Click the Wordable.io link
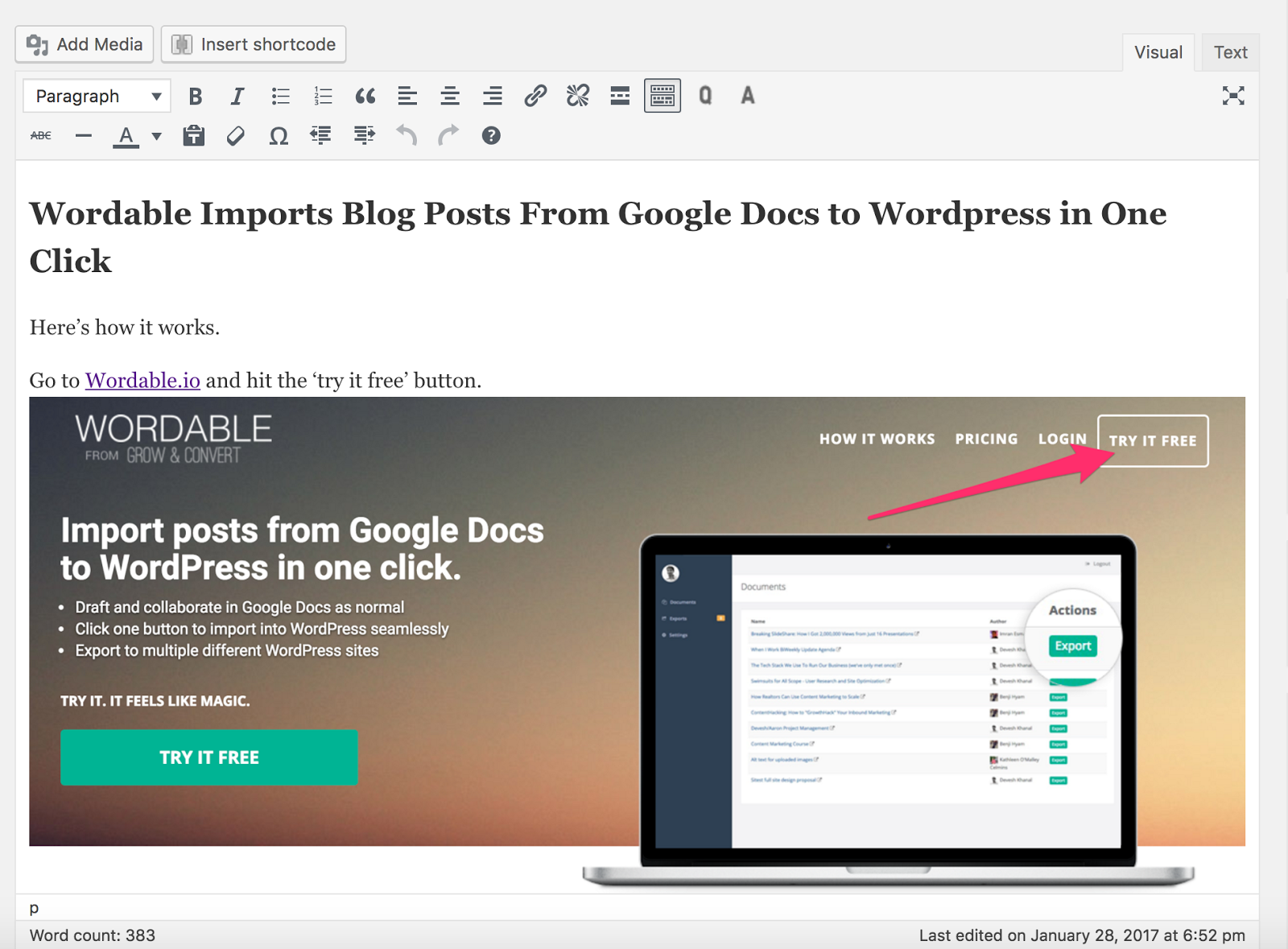The width and height of the screenshot is (1288, 949). 142,380
